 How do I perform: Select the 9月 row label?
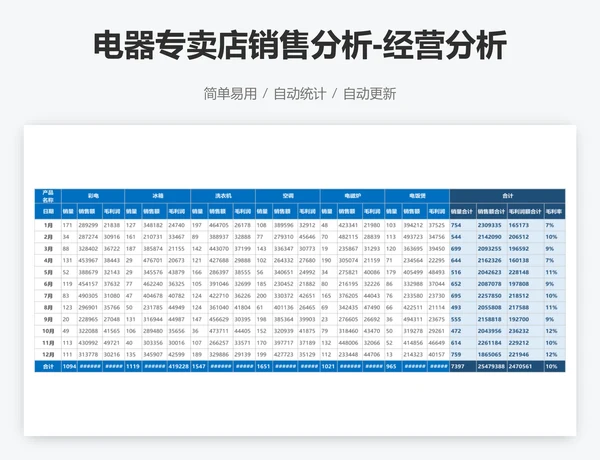coord(48,319)
